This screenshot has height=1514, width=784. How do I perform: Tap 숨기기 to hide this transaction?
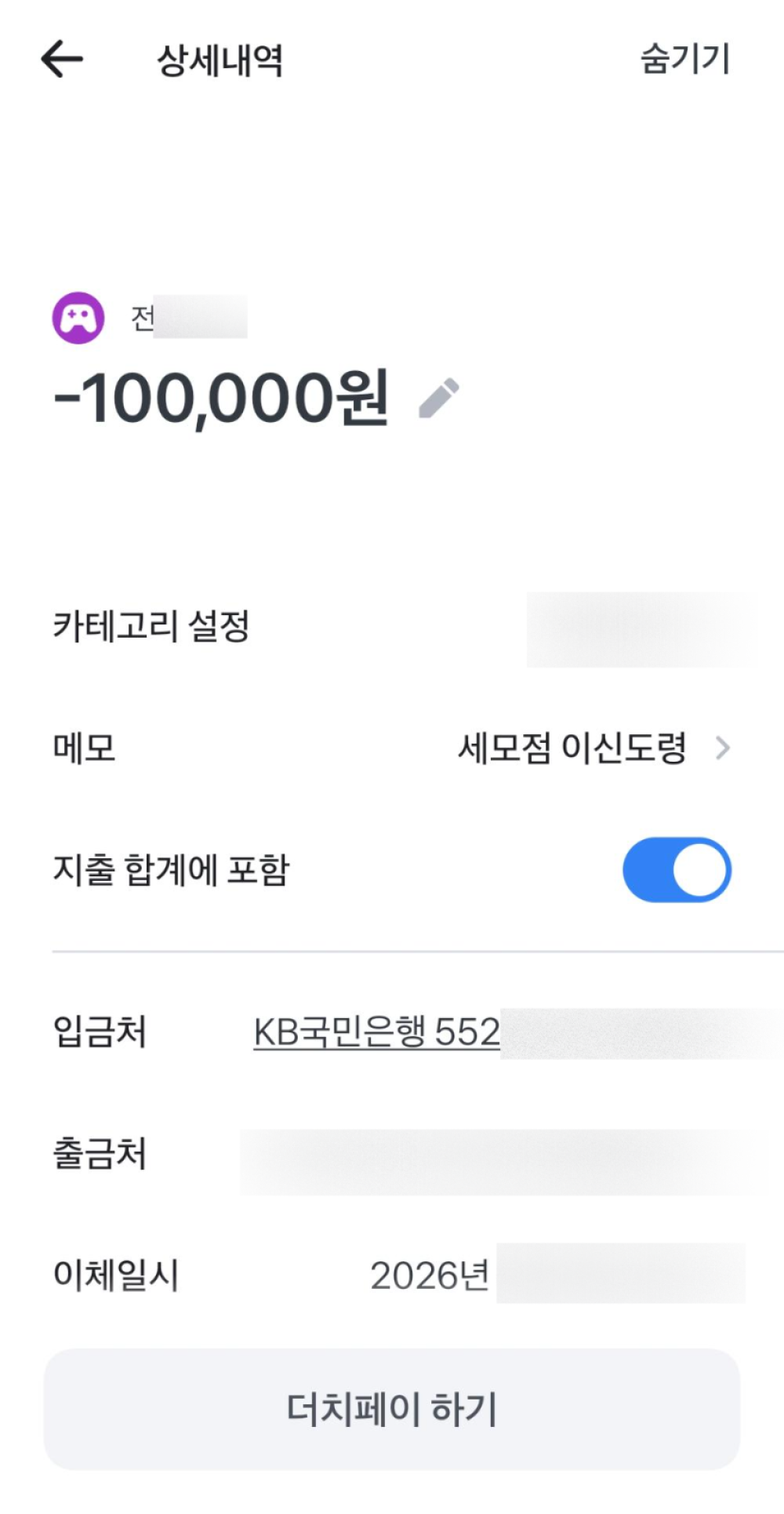point(685,59)
